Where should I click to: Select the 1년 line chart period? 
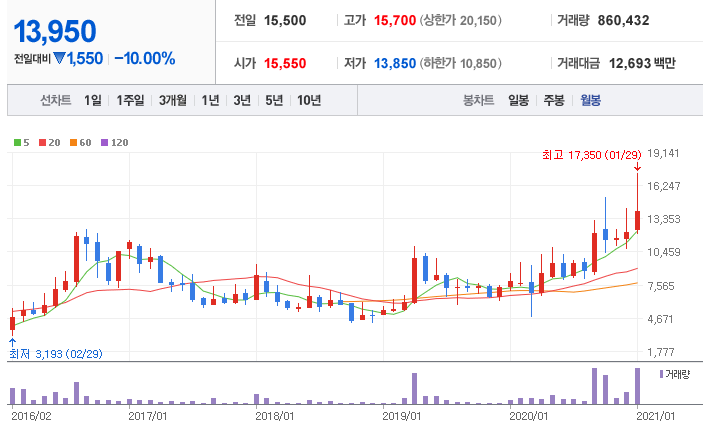click(210, 100)
